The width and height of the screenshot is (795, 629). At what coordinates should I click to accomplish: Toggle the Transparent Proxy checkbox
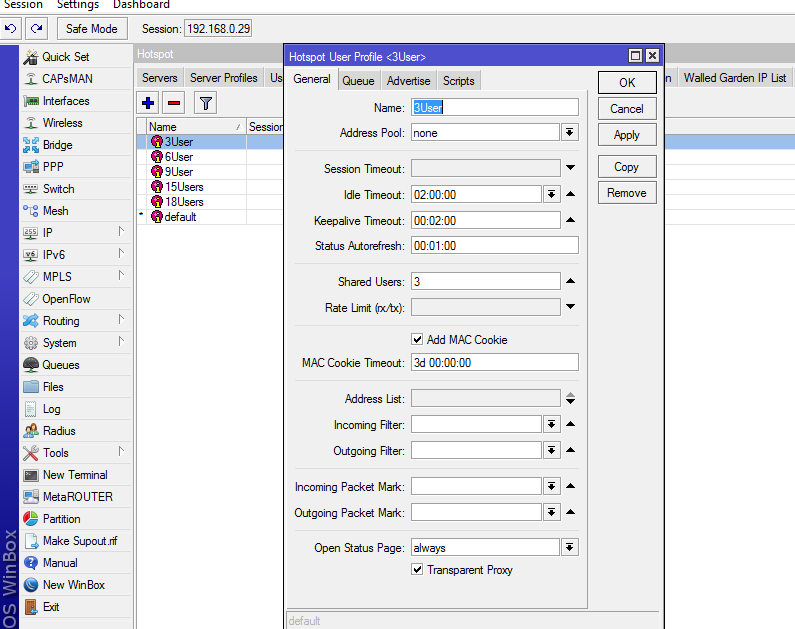[x=417, y=570]
